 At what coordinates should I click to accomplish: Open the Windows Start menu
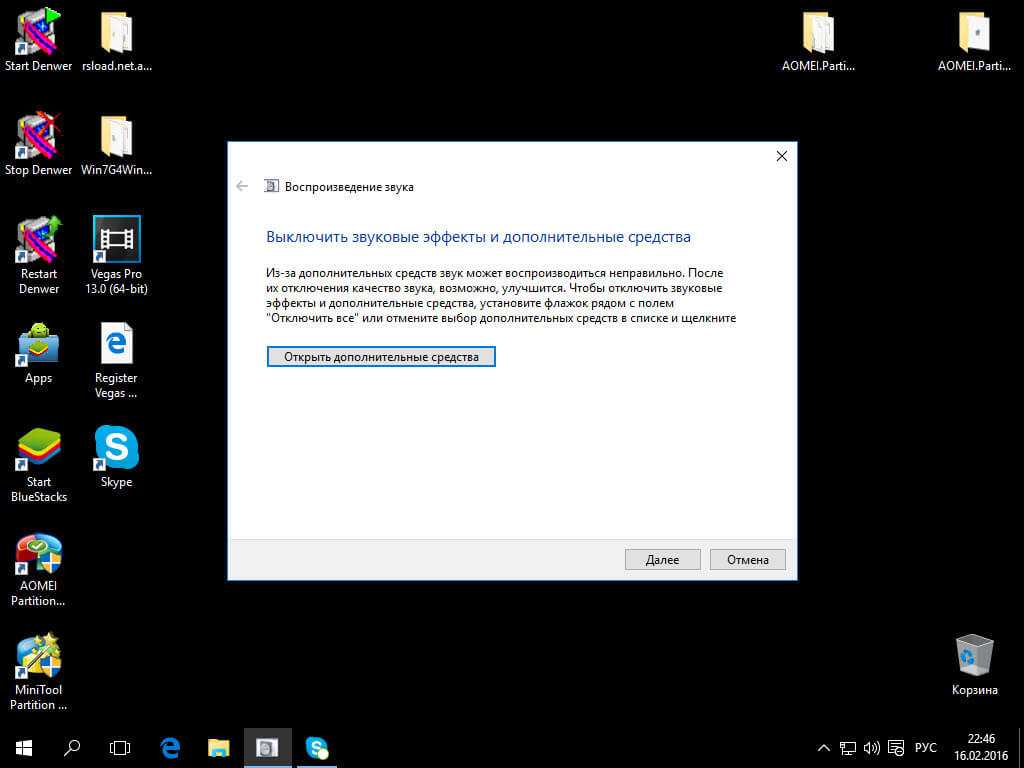(x=24, y=747)
